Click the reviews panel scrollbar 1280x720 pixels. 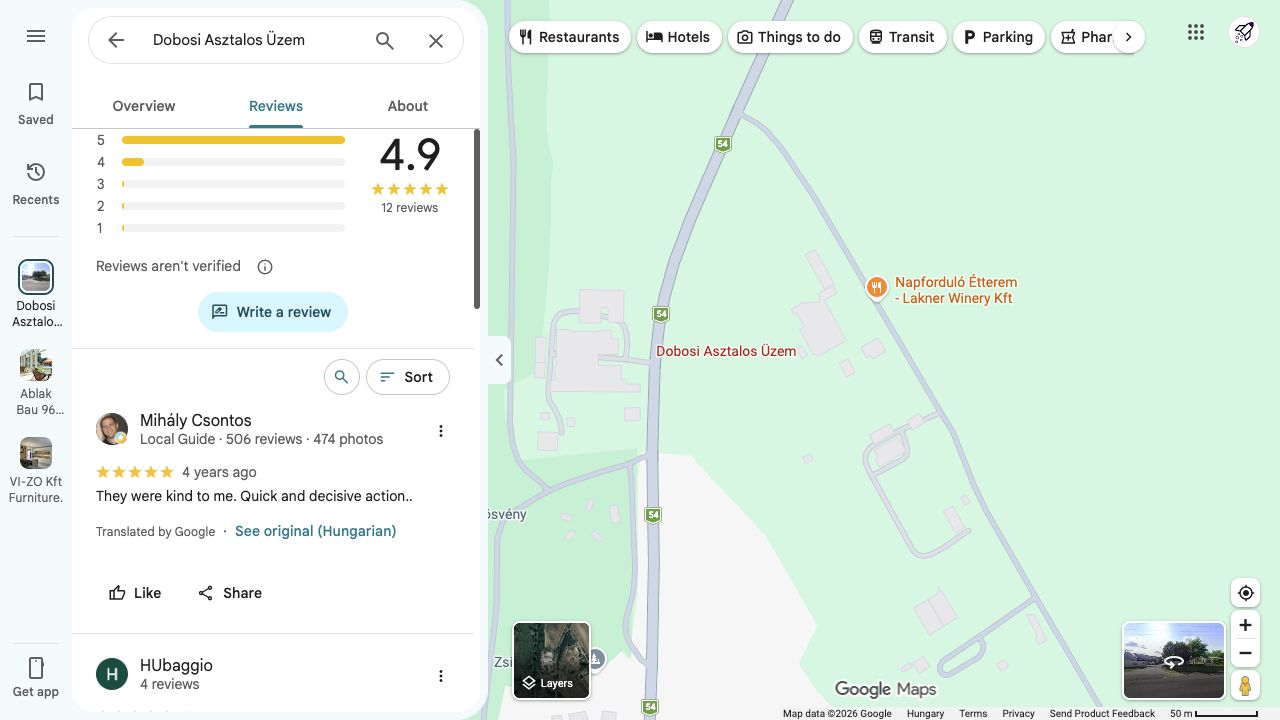(x=477, y=220)
